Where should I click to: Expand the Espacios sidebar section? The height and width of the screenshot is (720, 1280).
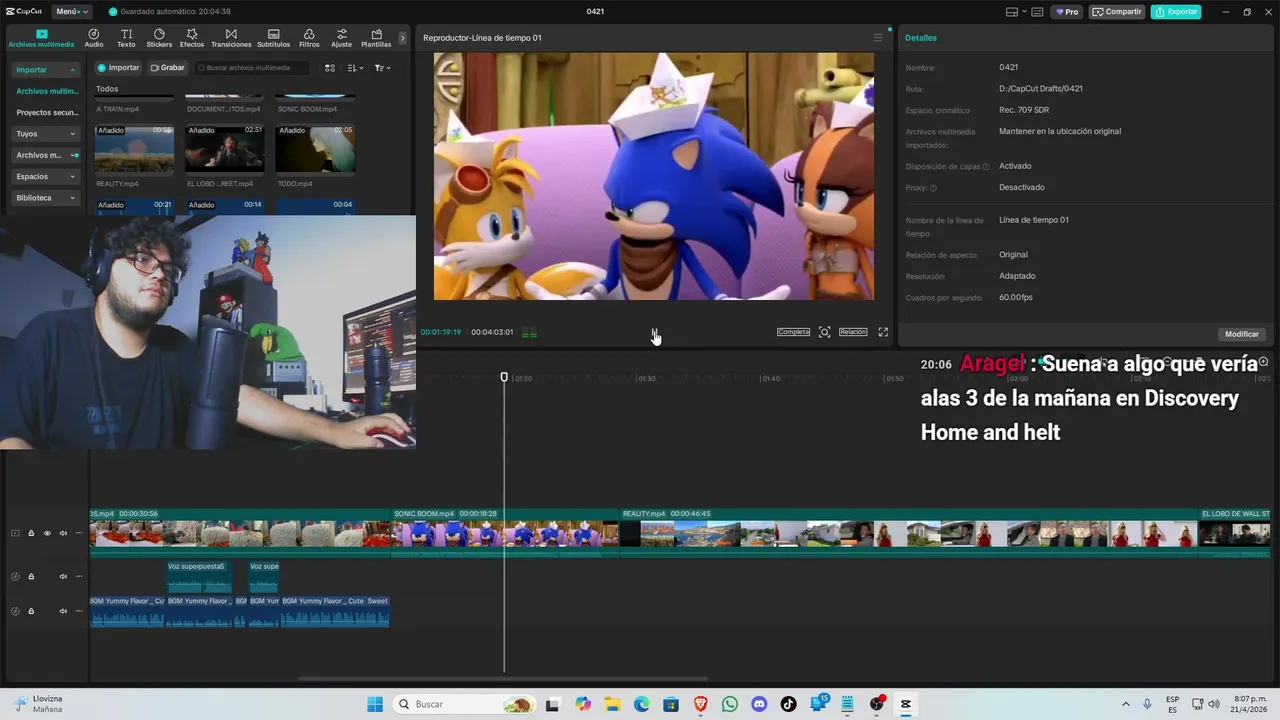(x=45, y=176)
